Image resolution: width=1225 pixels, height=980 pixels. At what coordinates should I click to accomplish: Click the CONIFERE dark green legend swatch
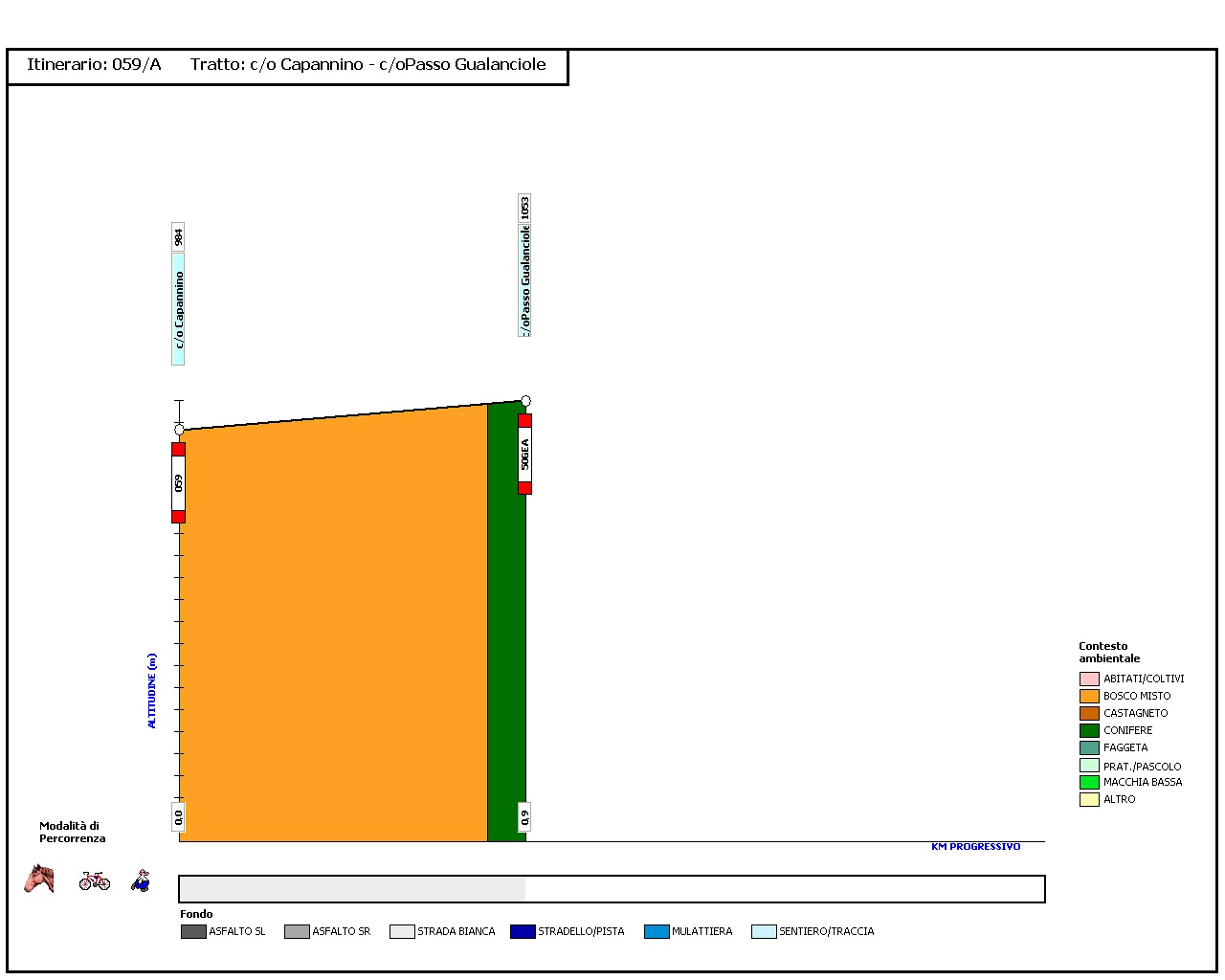pos(1089,730)
